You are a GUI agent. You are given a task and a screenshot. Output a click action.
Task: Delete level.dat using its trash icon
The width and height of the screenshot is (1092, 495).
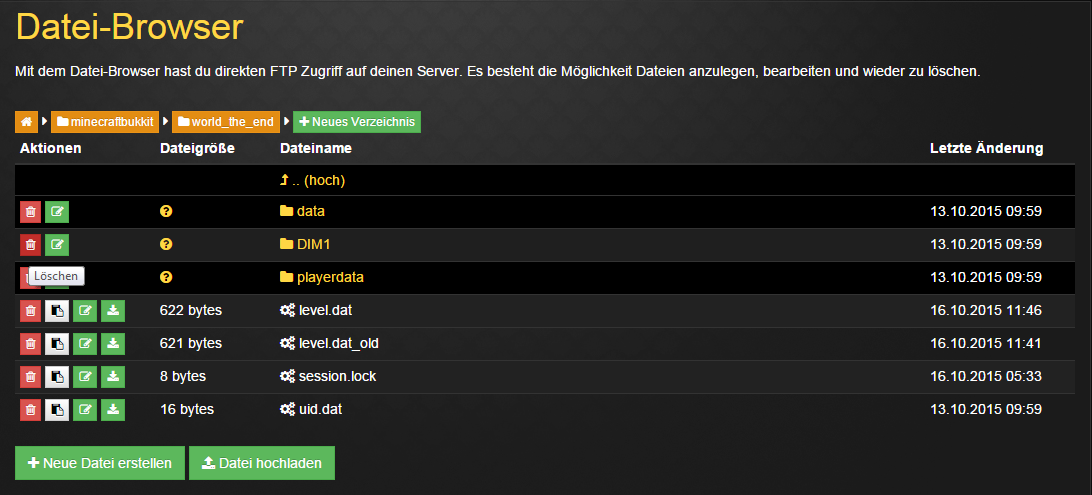(x=30, y=310)
